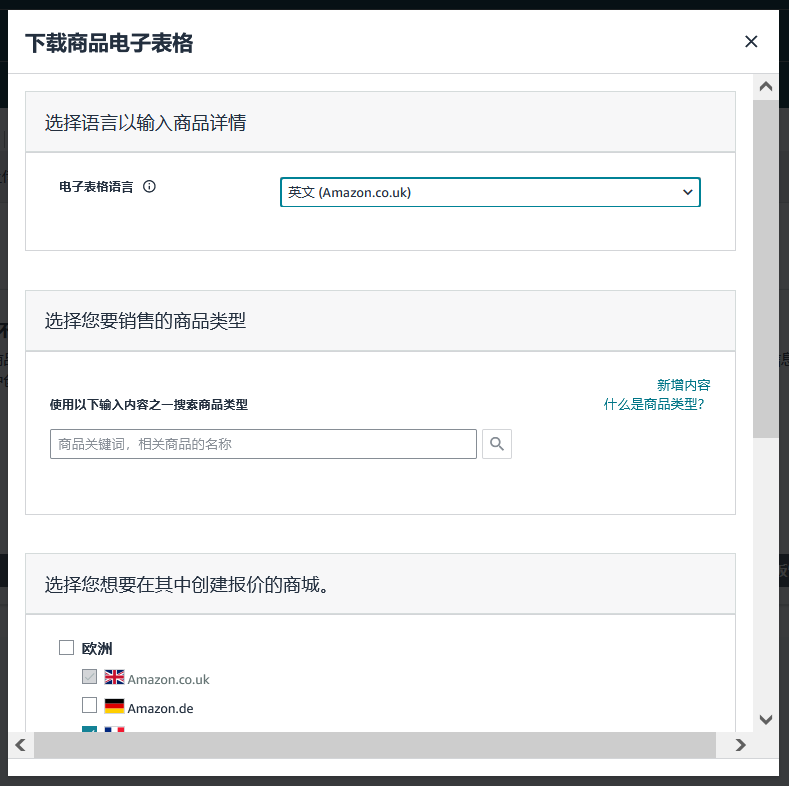Toggle the Amazon.co.uk checkbox
The height and width of the screenshot is (786, 789).
(90, 677)
